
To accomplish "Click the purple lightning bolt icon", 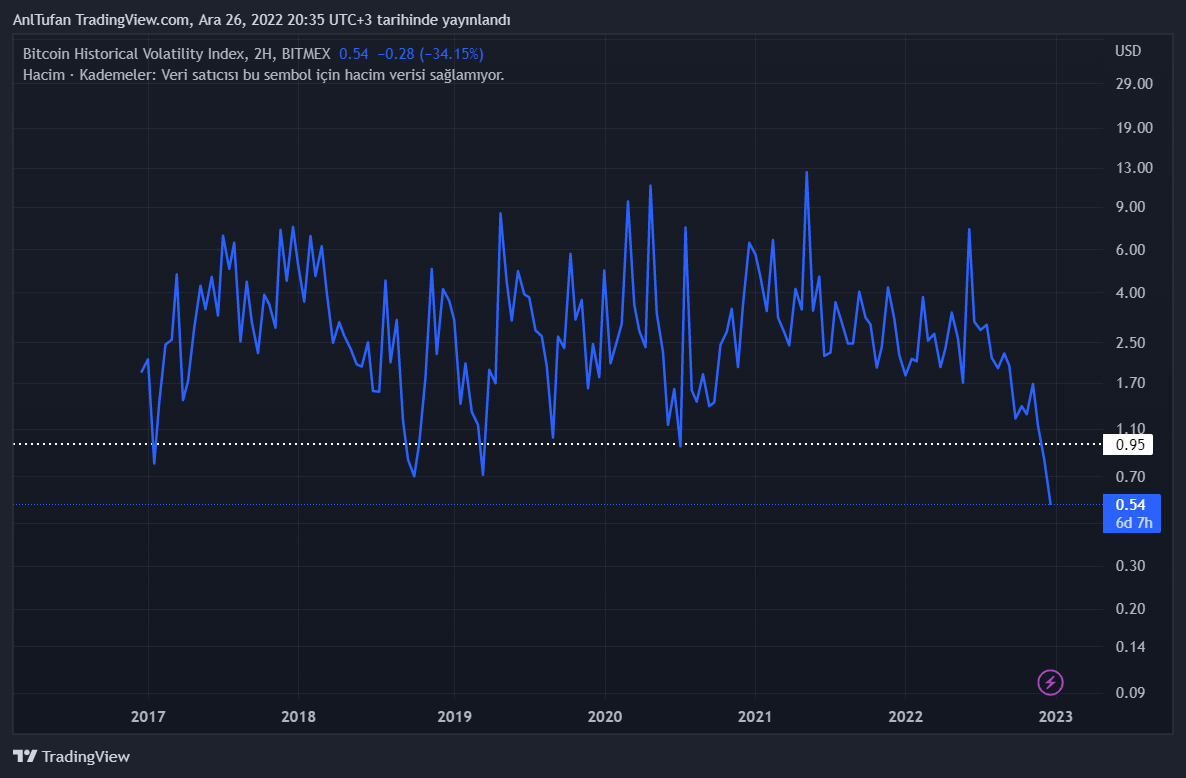I will coord(1050,682).
